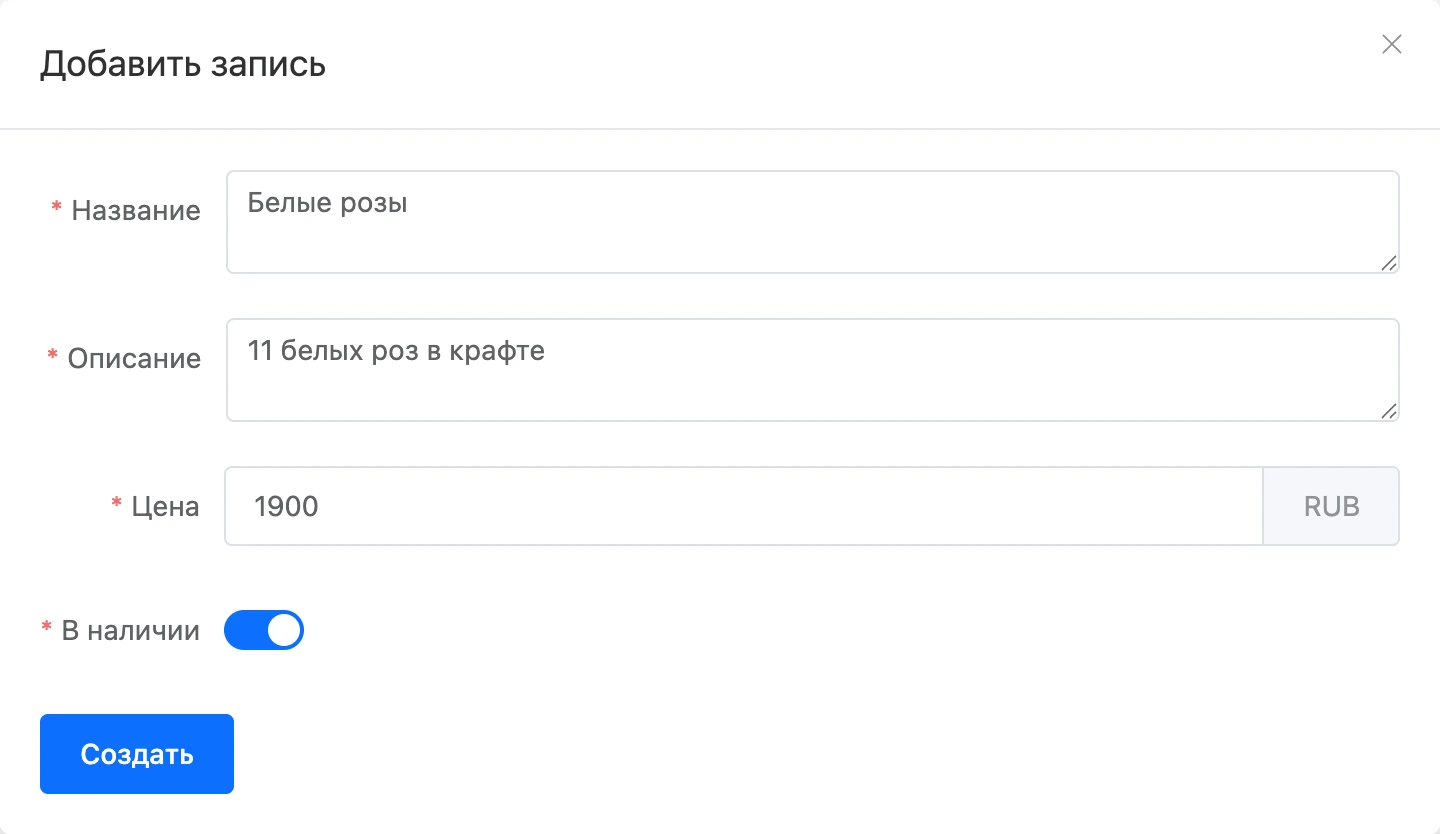Close the Добавить запись dialog
1440x834 pixels.
coord(1391,44)
